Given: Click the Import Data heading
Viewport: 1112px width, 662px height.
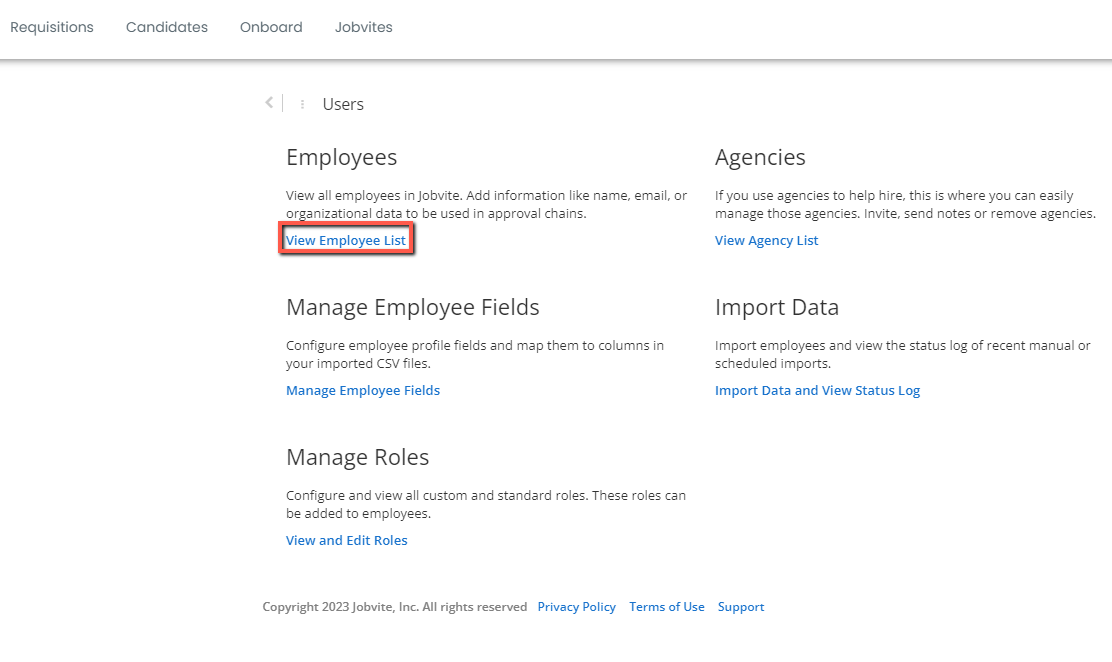Looking at the screenshot, I should (x=777, y=307).
